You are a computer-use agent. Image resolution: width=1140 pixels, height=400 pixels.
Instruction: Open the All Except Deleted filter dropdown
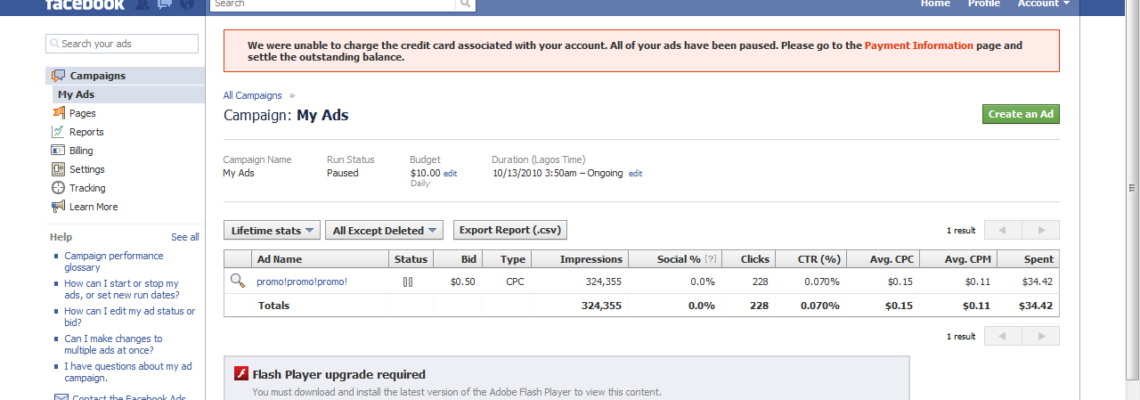tap(384, 231)
